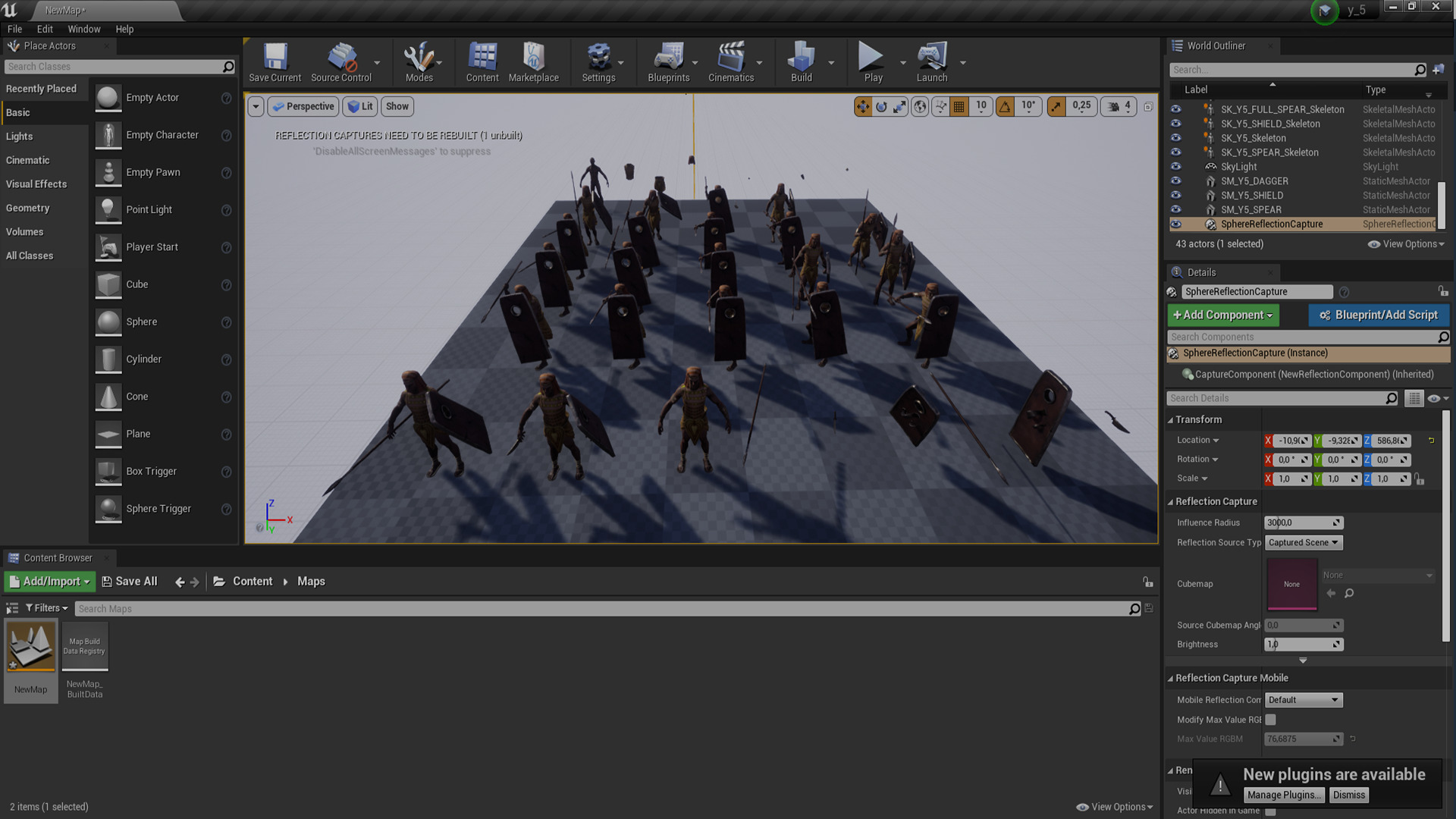Maximize or restore the viewport icon
This screenshot has height=819, width=1456.
tap(1148, 107)
